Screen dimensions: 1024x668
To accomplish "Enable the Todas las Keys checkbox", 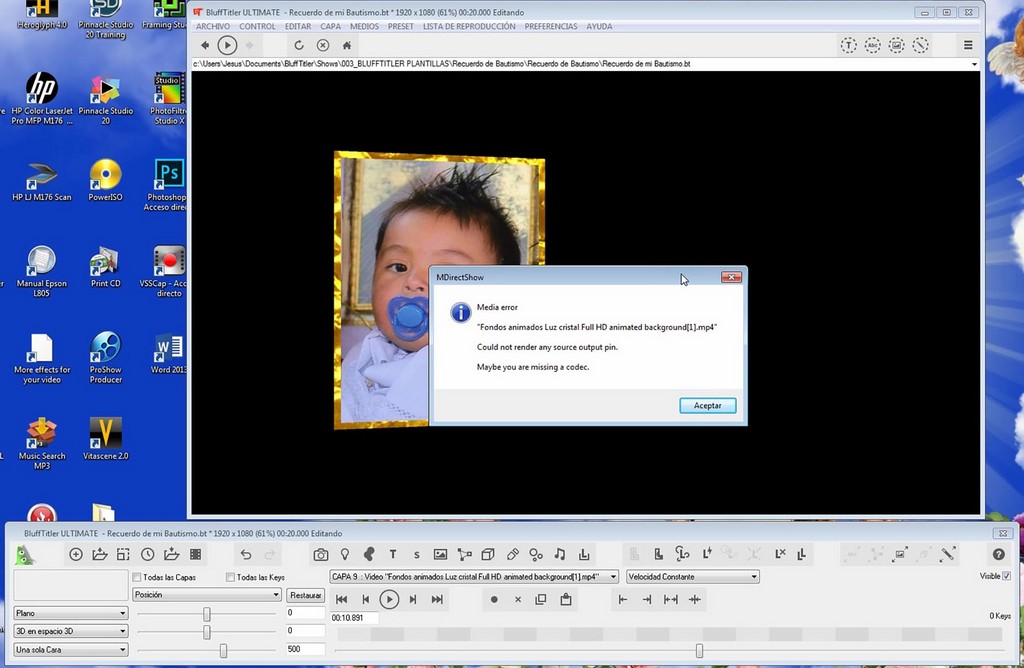I will click(x=230, y=577).
